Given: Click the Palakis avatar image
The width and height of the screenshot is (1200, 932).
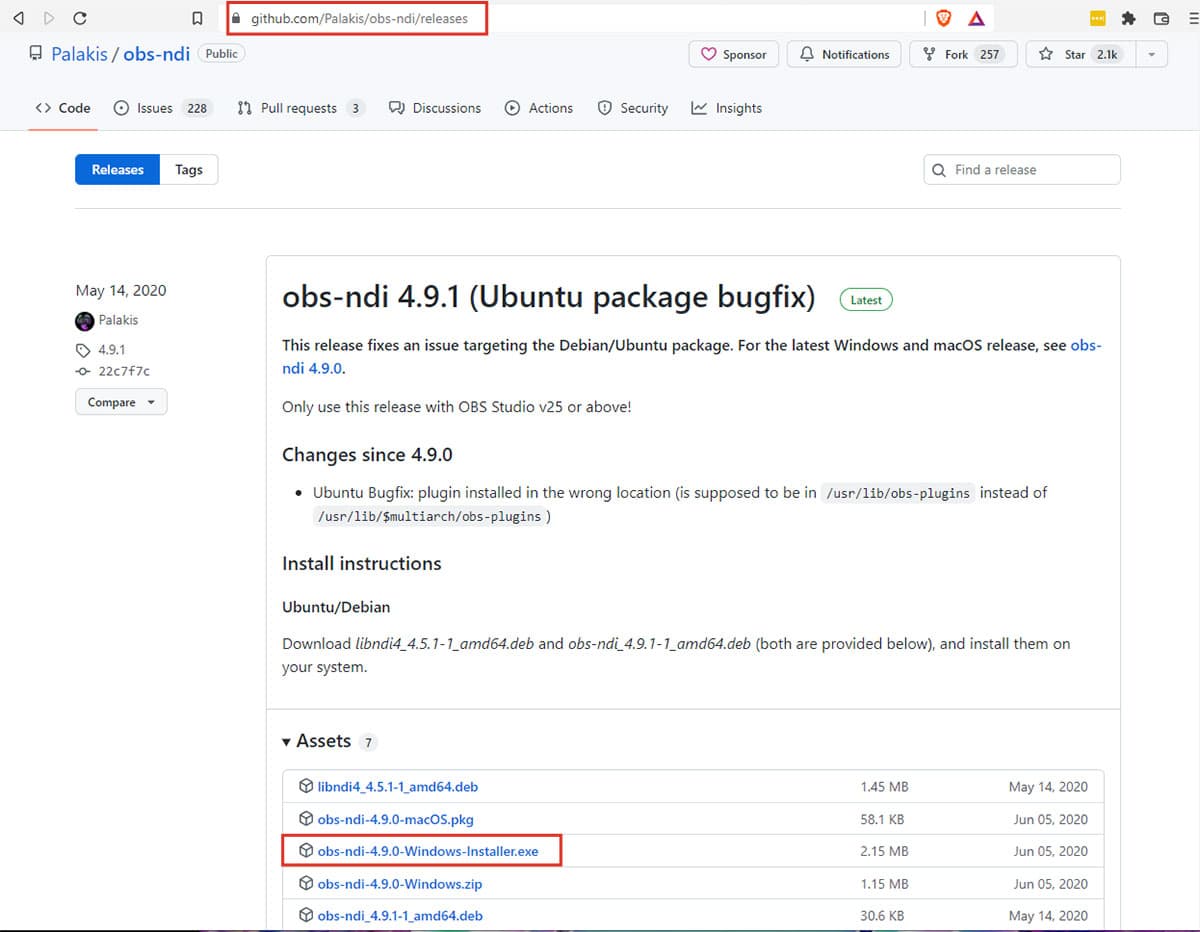Looking at the screenshot, I should coord(84,321).
